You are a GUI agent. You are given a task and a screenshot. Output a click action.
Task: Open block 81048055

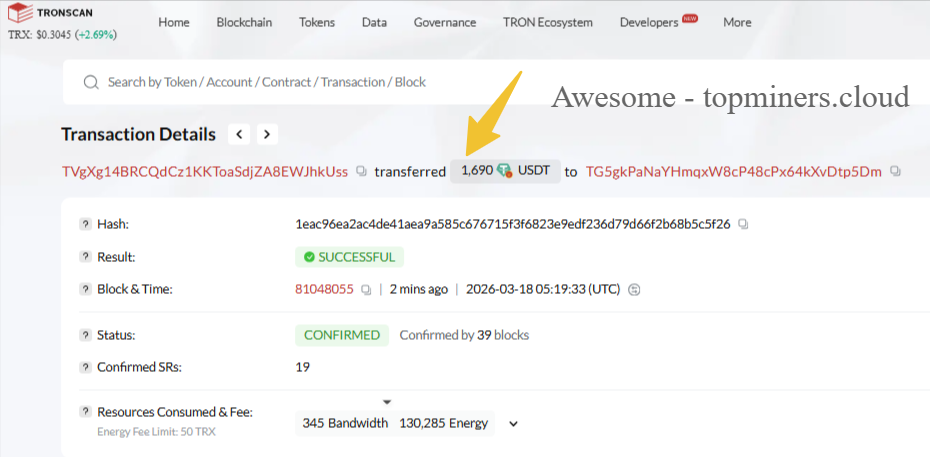[x=324, y=290]
